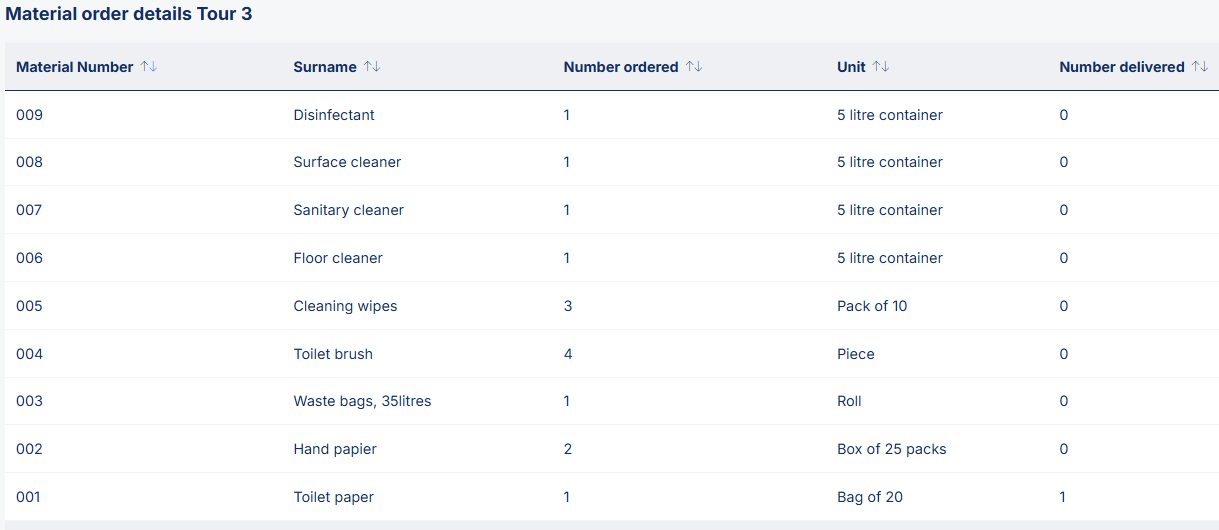Click the Number delivered header label
Screen dimensions: 1219x530
[1121, 67]
